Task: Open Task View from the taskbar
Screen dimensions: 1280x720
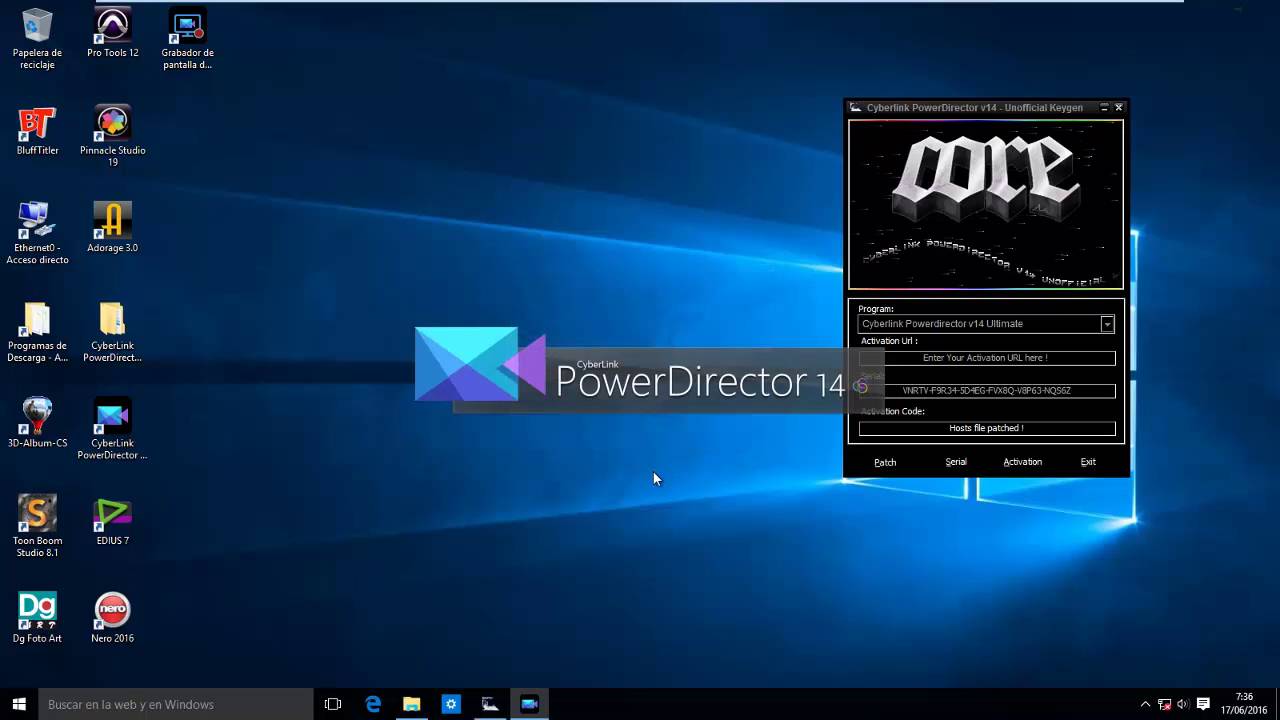Action: tap(333, 704)
